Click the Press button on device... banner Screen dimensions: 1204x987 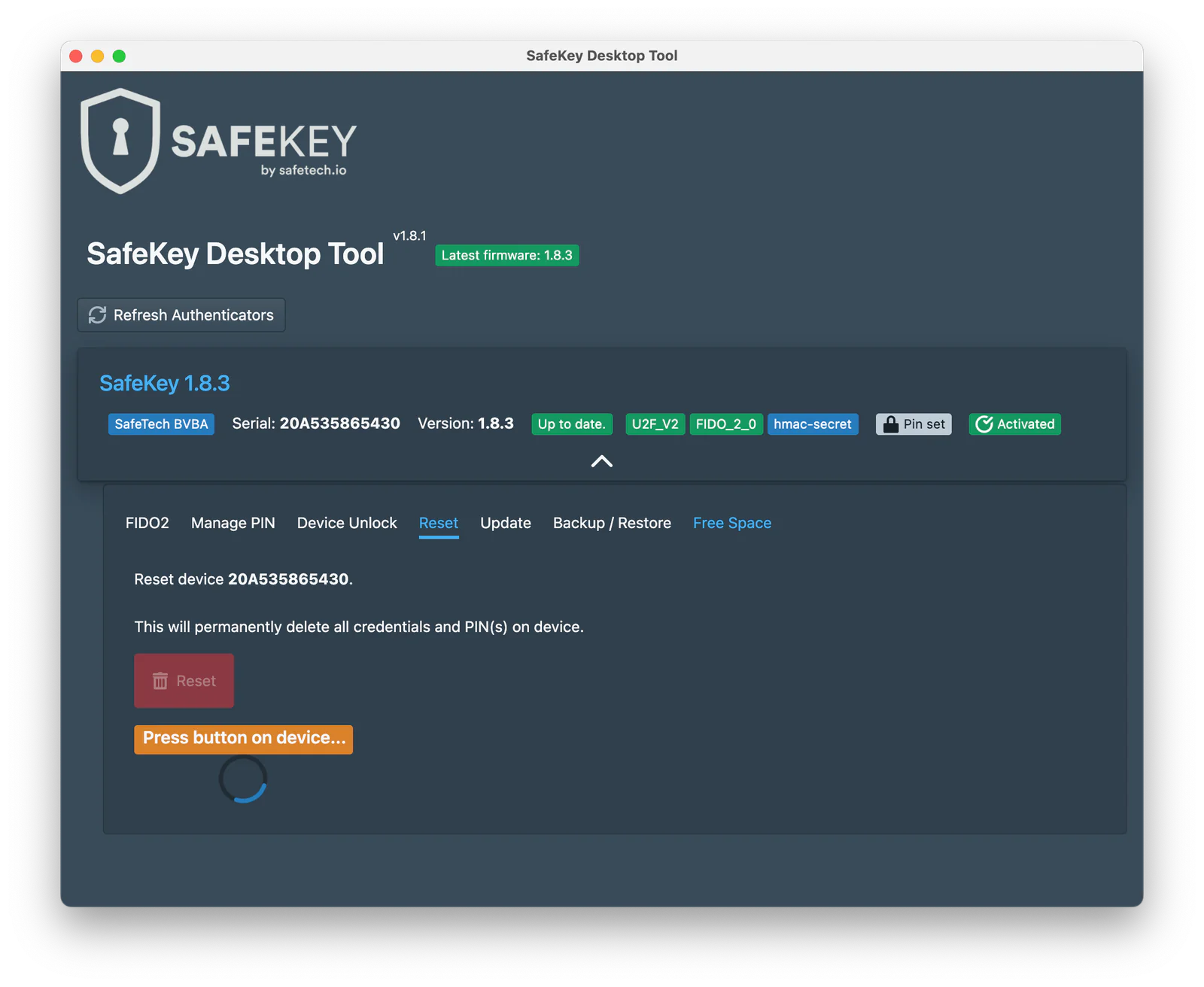coord(244,739)
